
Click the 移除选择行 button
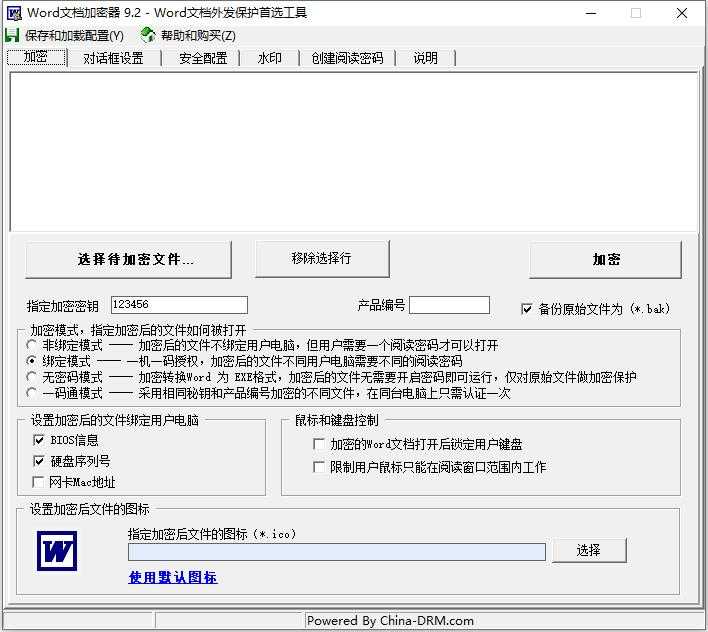(x=322, y=259)
